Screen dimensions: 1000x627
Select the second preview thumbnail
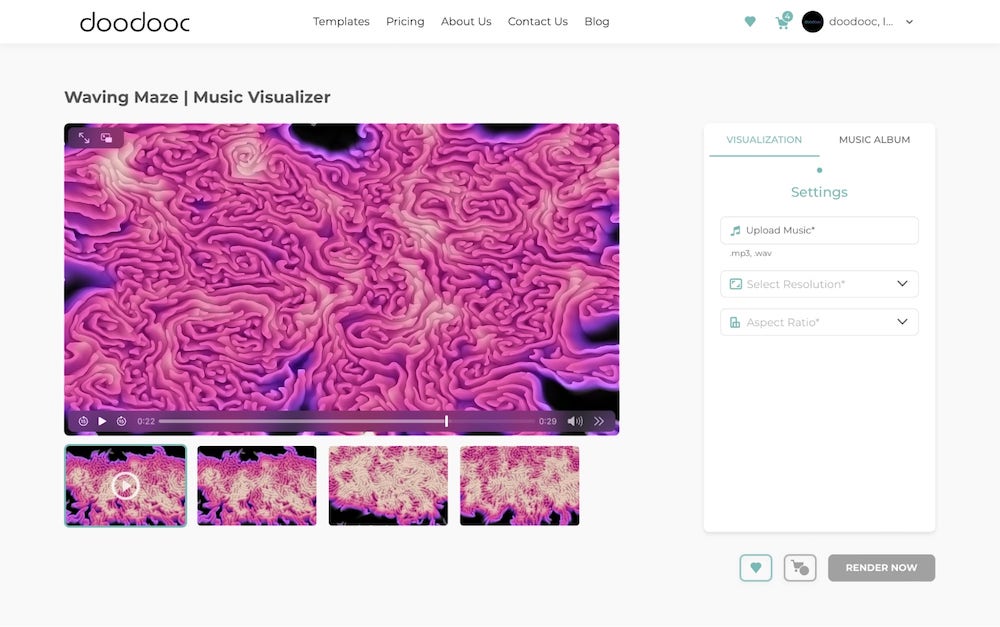point(257,486)
